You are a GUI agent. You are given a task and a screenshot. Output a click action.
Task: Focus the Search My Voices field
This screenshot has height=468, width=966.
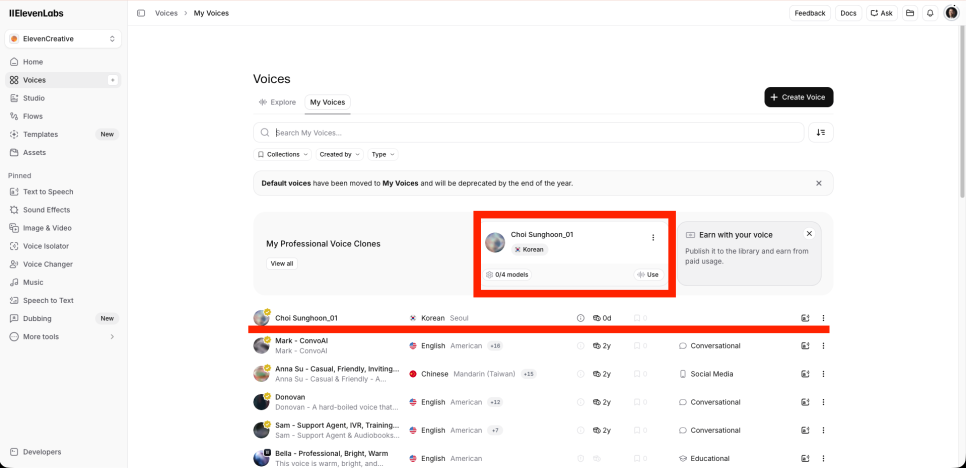[529, 132]
